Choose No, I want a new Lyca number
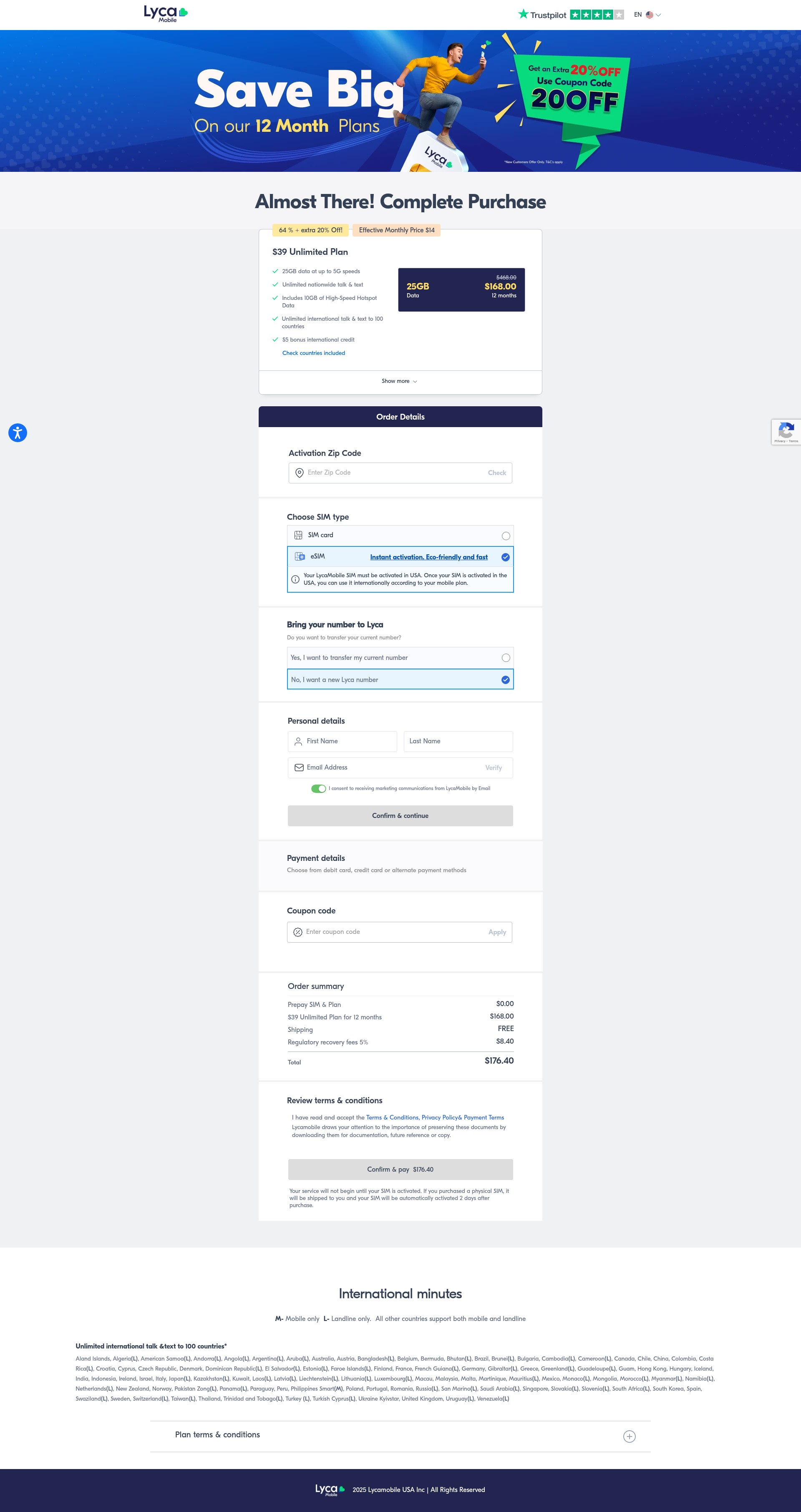Image resolution: width=801 pixels, height=1512 pixels. click(x=400, y=680)
